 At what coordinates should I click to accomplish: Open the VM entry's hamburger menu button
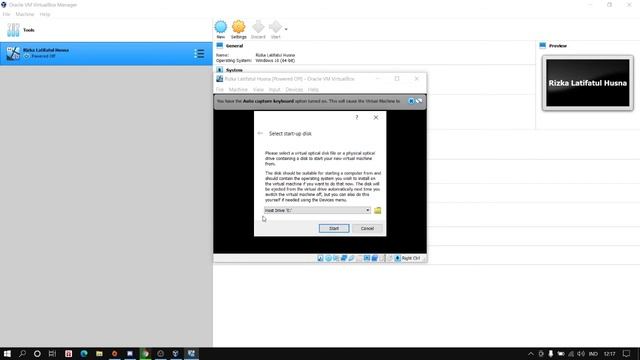[199, 53]
